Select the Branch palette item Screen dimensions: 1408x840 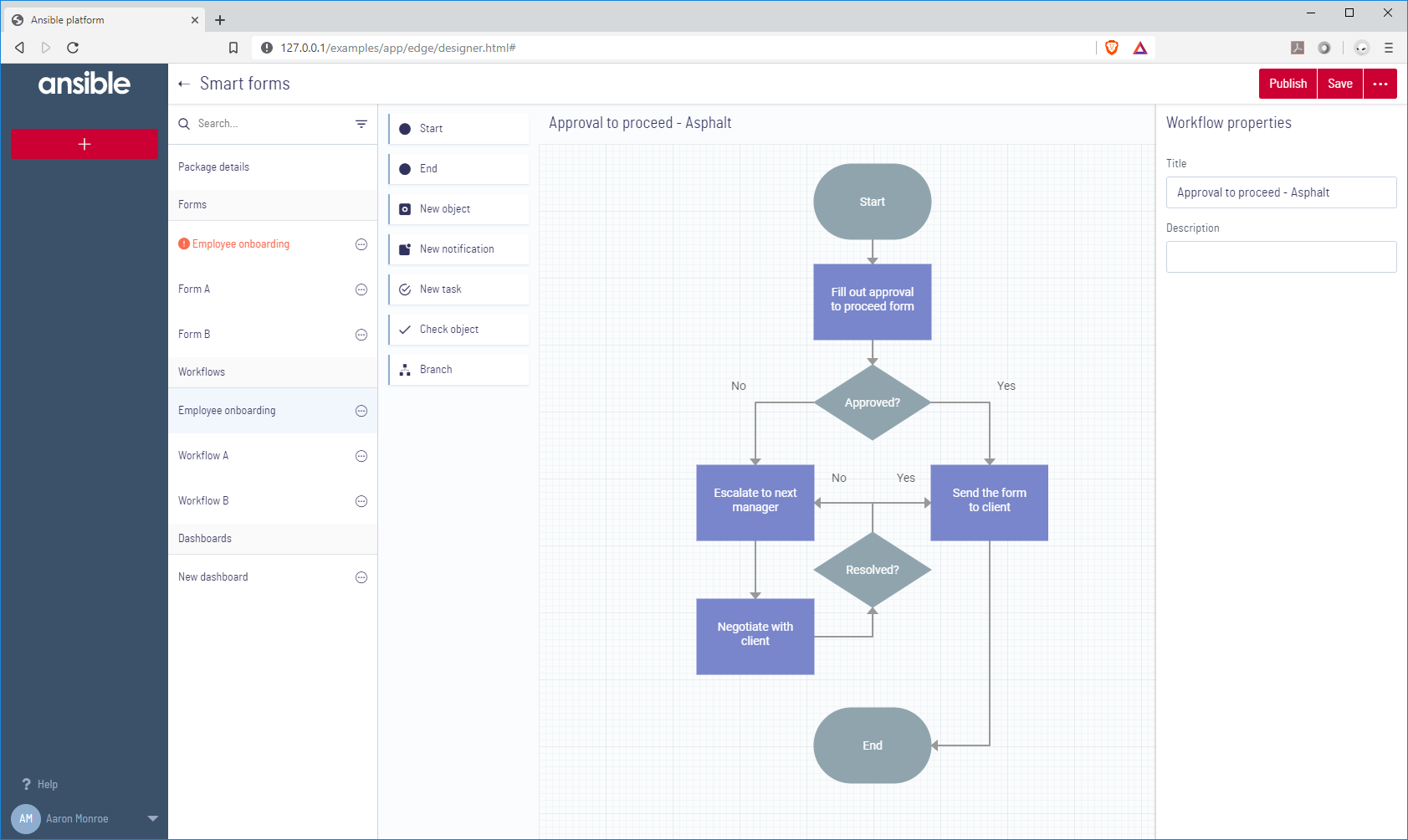pyautogui.click(x=458, y=370)
